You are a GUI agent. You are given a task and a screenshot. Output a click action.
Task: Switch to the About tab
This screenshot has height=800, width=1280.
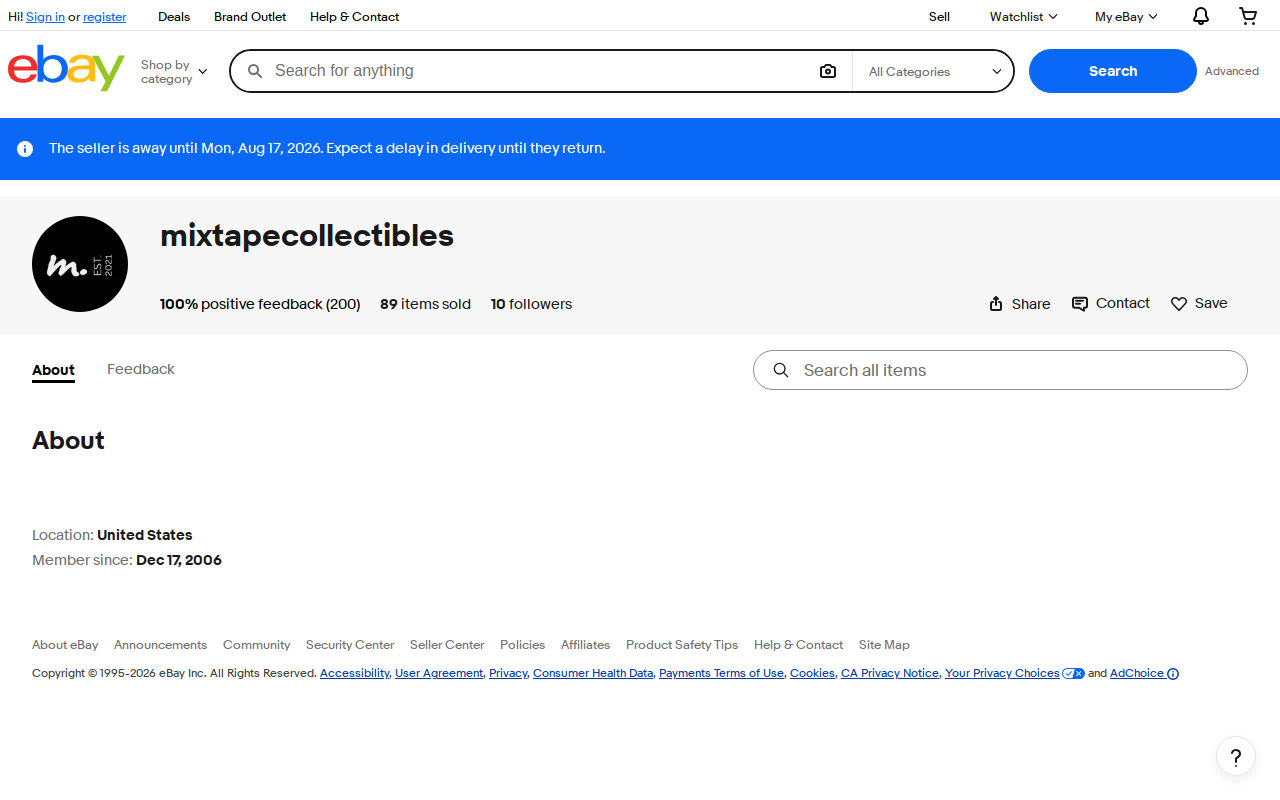(53, 370)
